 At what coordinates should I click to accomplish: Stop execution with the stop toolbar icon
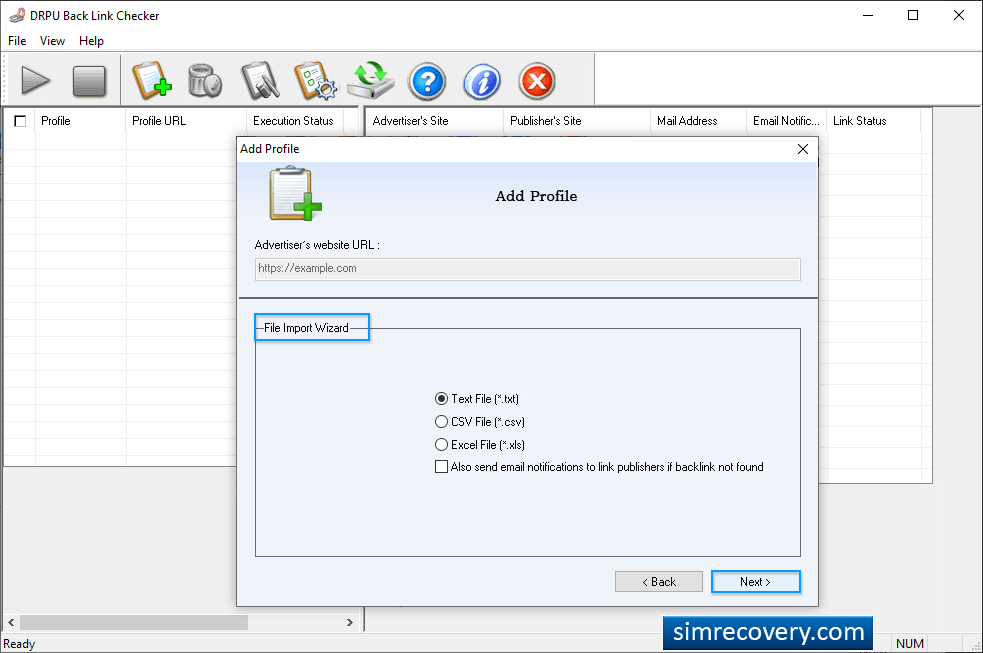(89, 81)
